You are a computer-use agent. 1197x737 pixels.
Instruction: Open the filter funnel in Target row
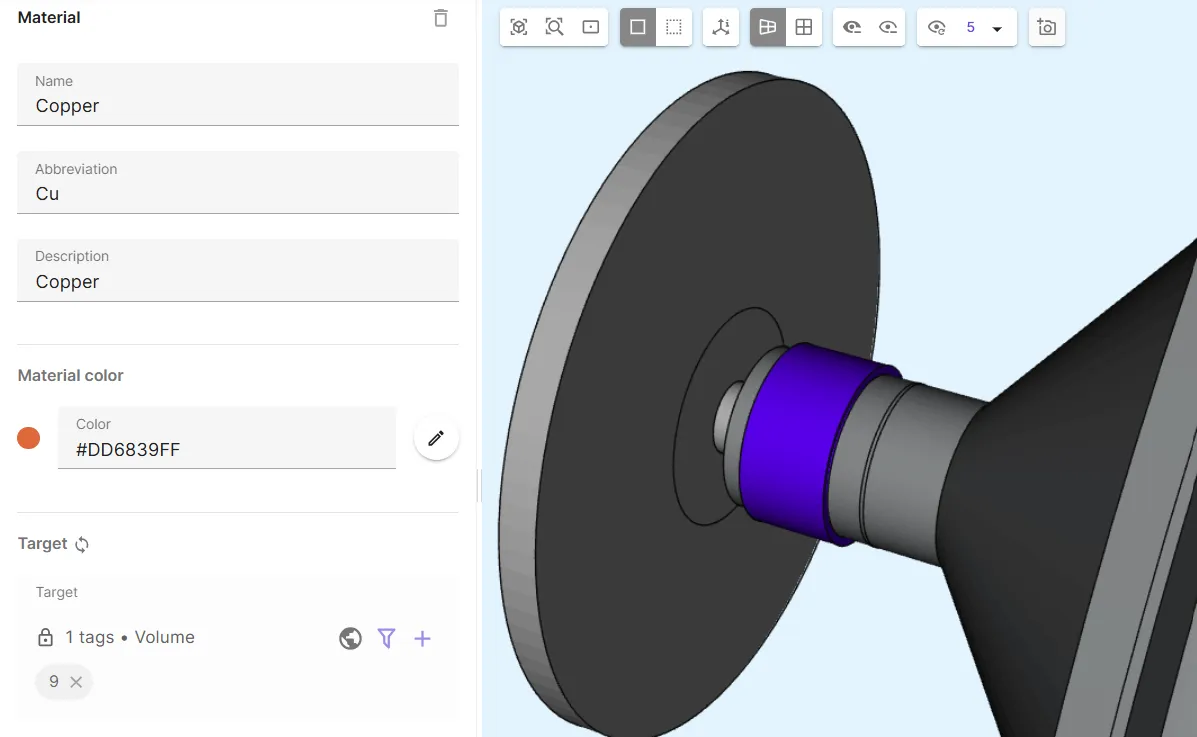[386, 638]
